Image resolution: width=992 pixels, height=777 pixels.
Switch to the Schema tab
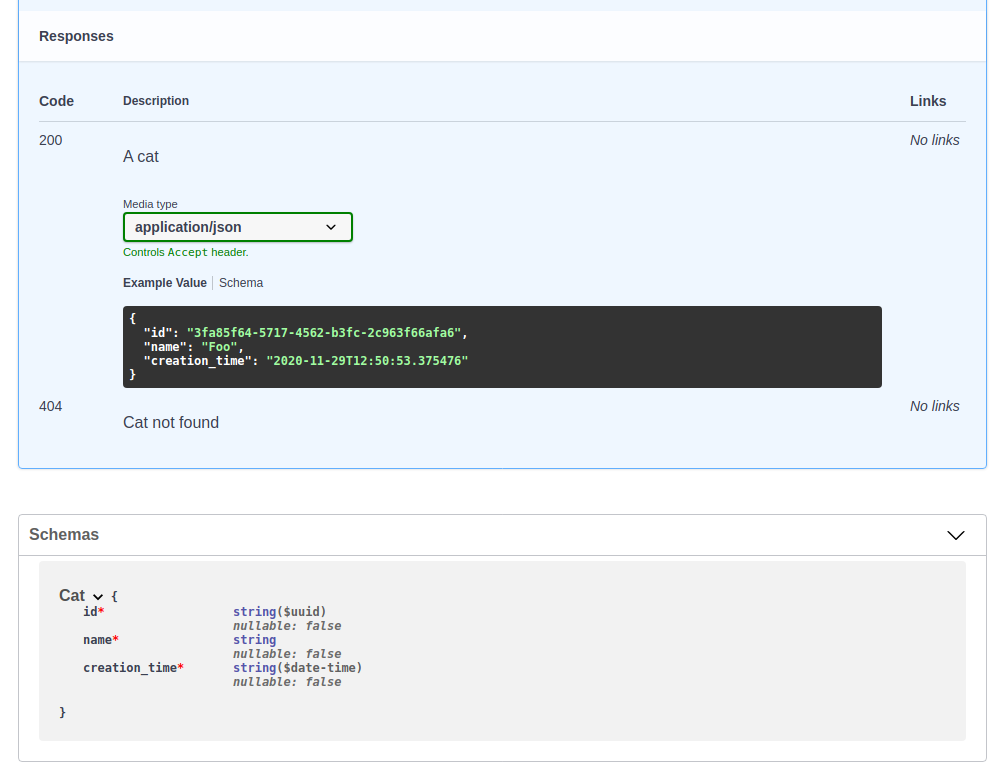(x=240, y=283)
